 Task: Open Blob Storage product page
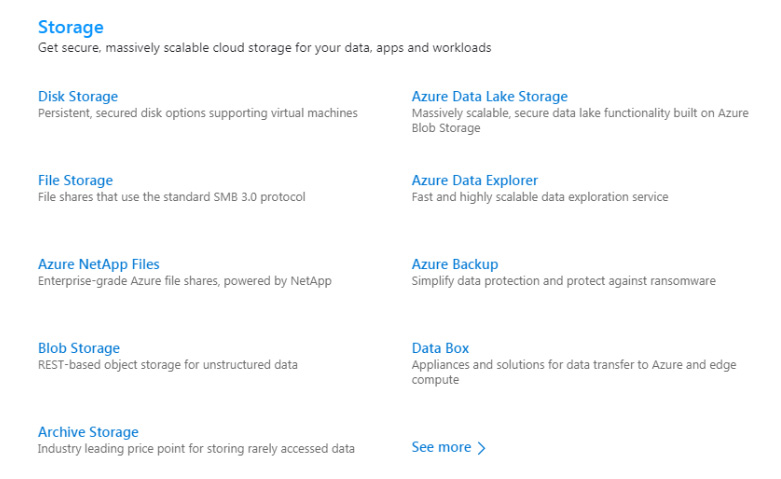(x=79, y=348)
